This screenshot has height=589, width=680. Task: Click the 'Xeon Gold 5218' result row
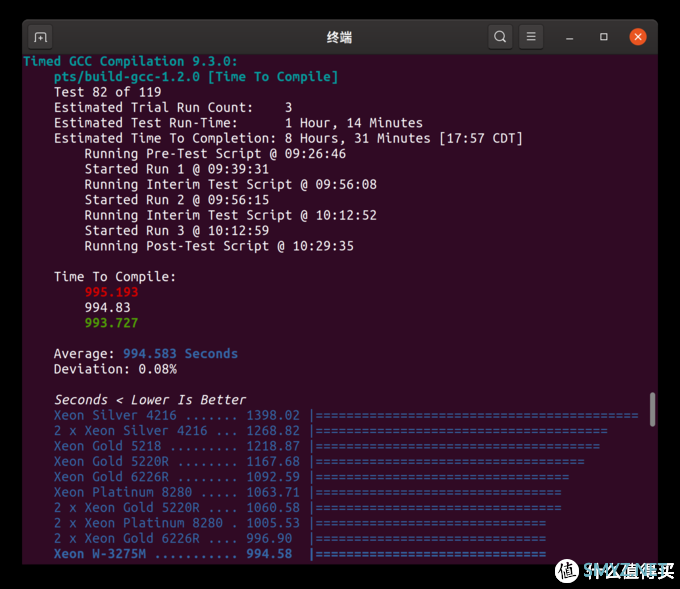pyautogui.click(x=327, y=446)
